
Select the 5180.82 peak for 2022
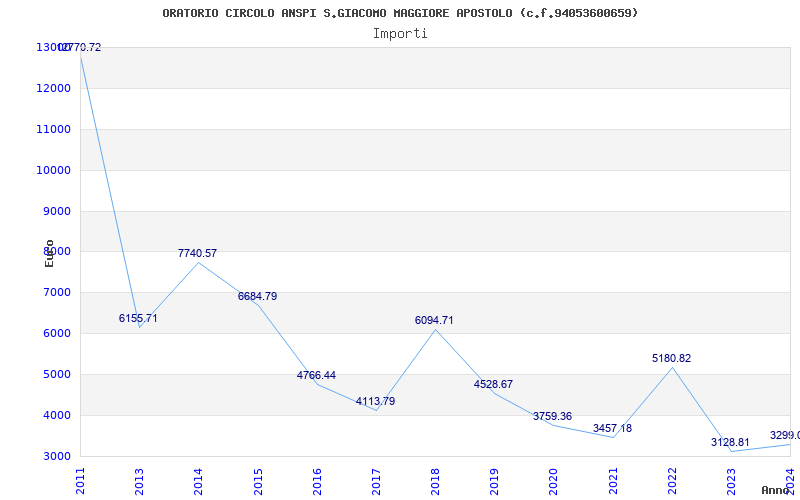[671, 359]
